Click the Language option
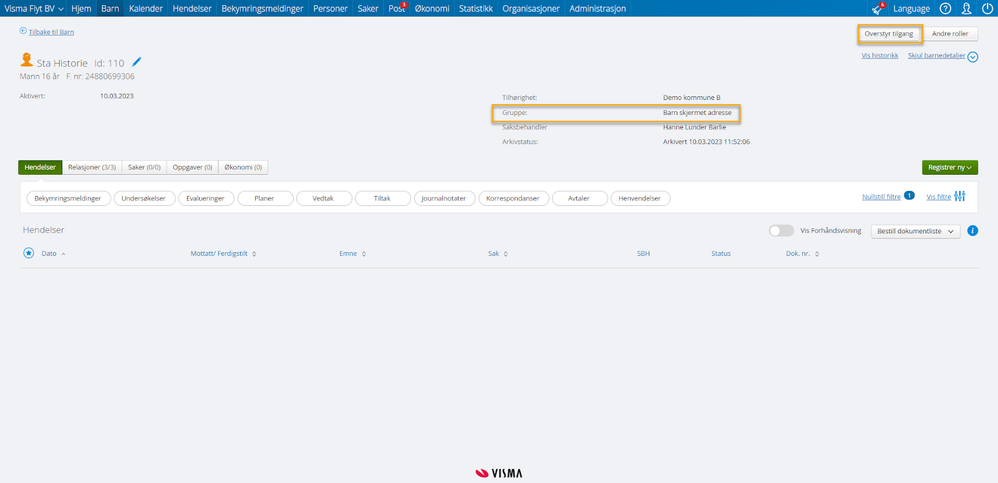 click(911, 9)
